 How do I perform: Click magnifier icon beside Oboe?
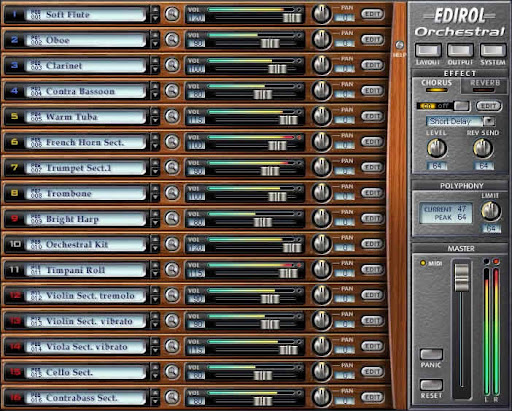tap(172, 40)
